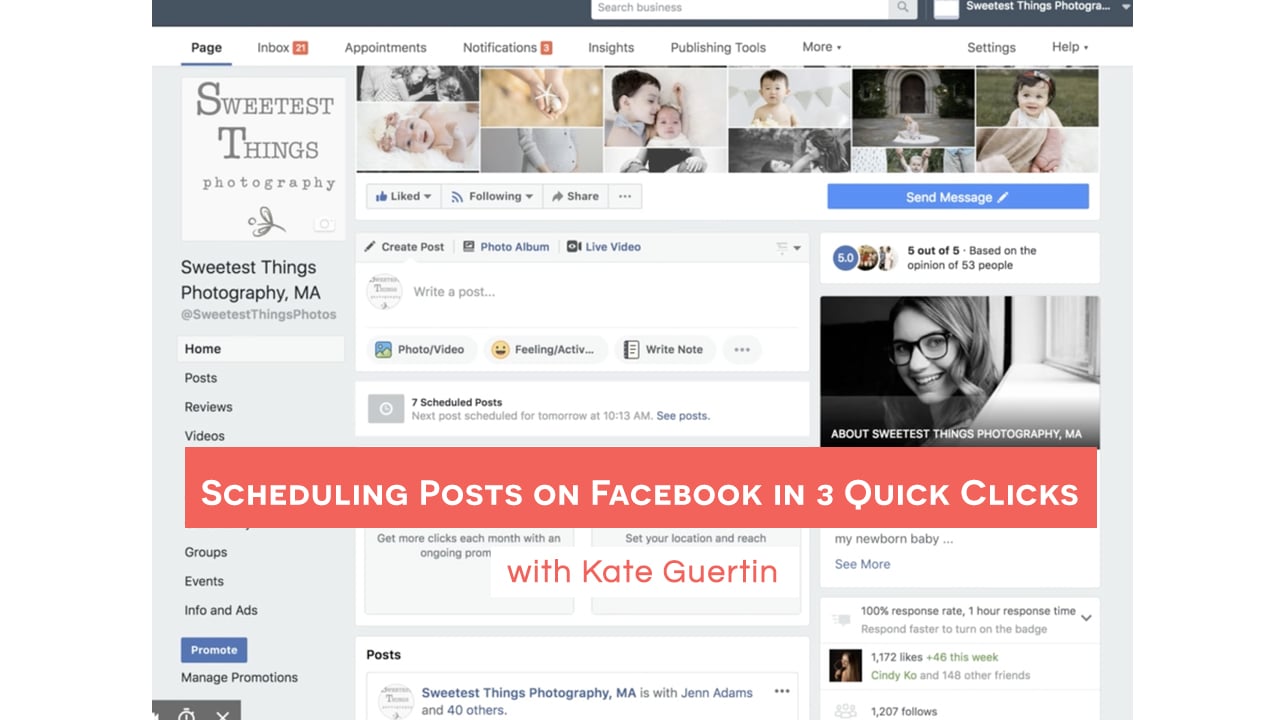Image resolution: width=1280 pixels, height=720 pixels.
Task: Click '1,207 follows' text
Action: pos(904,712)
